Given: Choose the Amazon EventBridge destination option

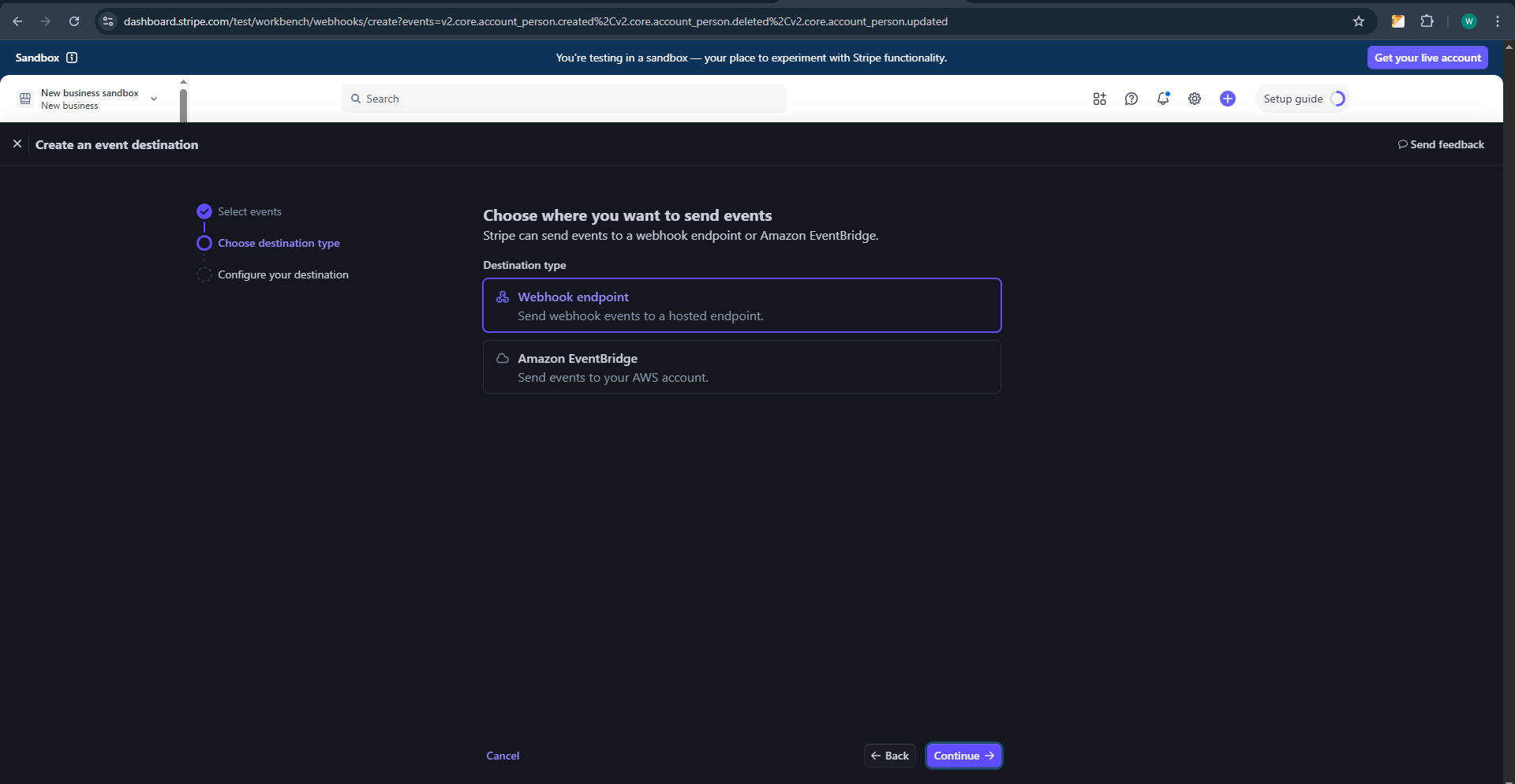Looking at the screenshot, I should (x=742, y=367).
